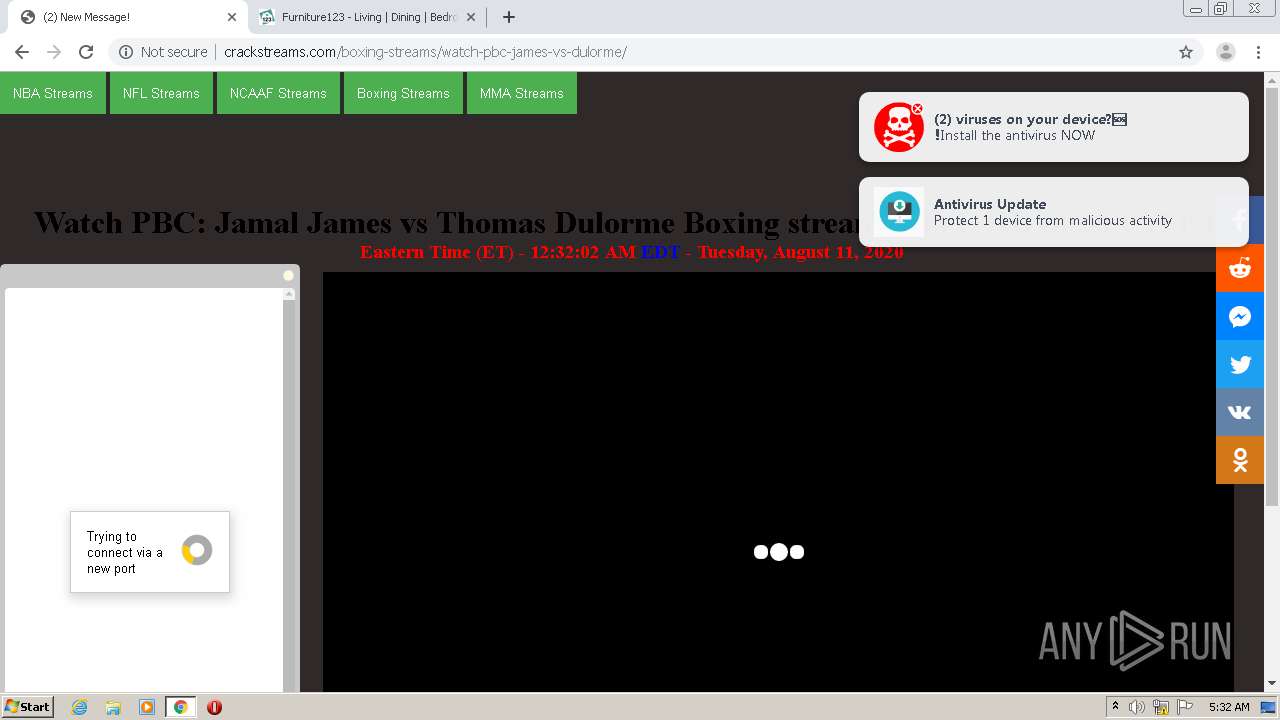Open the Action Center flag icon
1280x720 pixels.
[x=1184, y=707]
